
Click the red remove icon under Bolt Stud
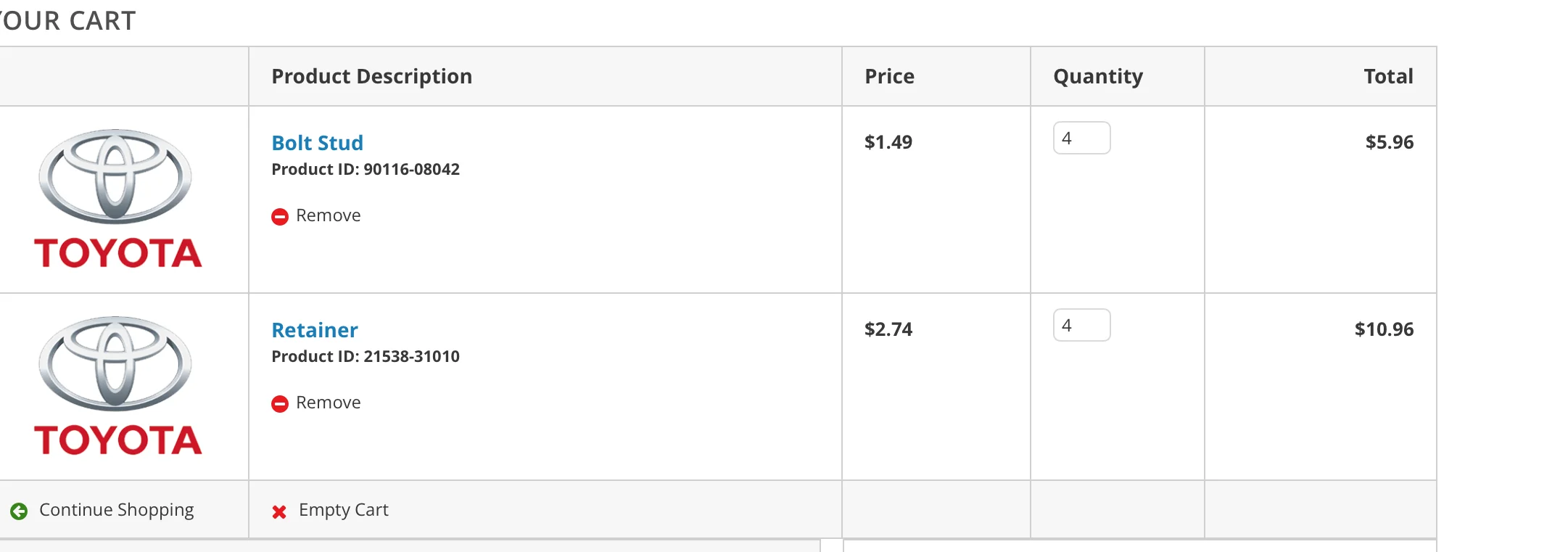click(x=280, y=216)
